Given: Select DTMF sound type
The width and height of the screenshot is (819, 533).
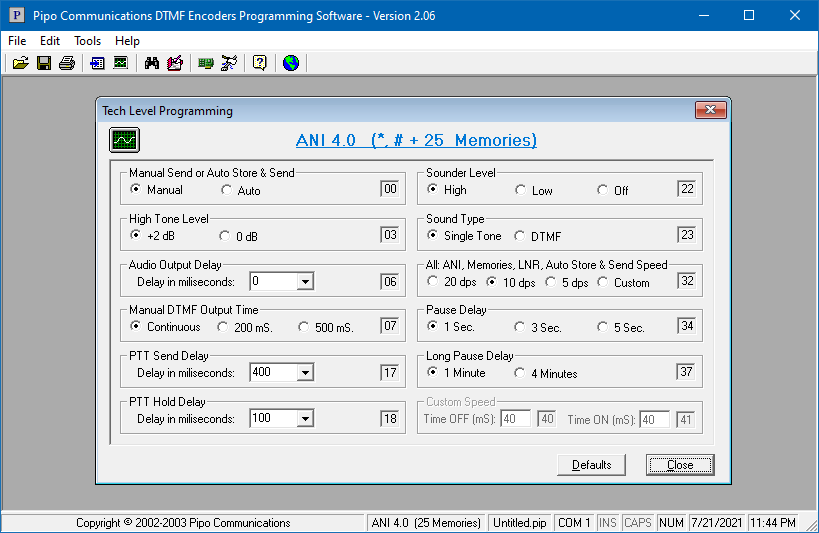Looking at the screenshot, I should [x=520, y=236].
